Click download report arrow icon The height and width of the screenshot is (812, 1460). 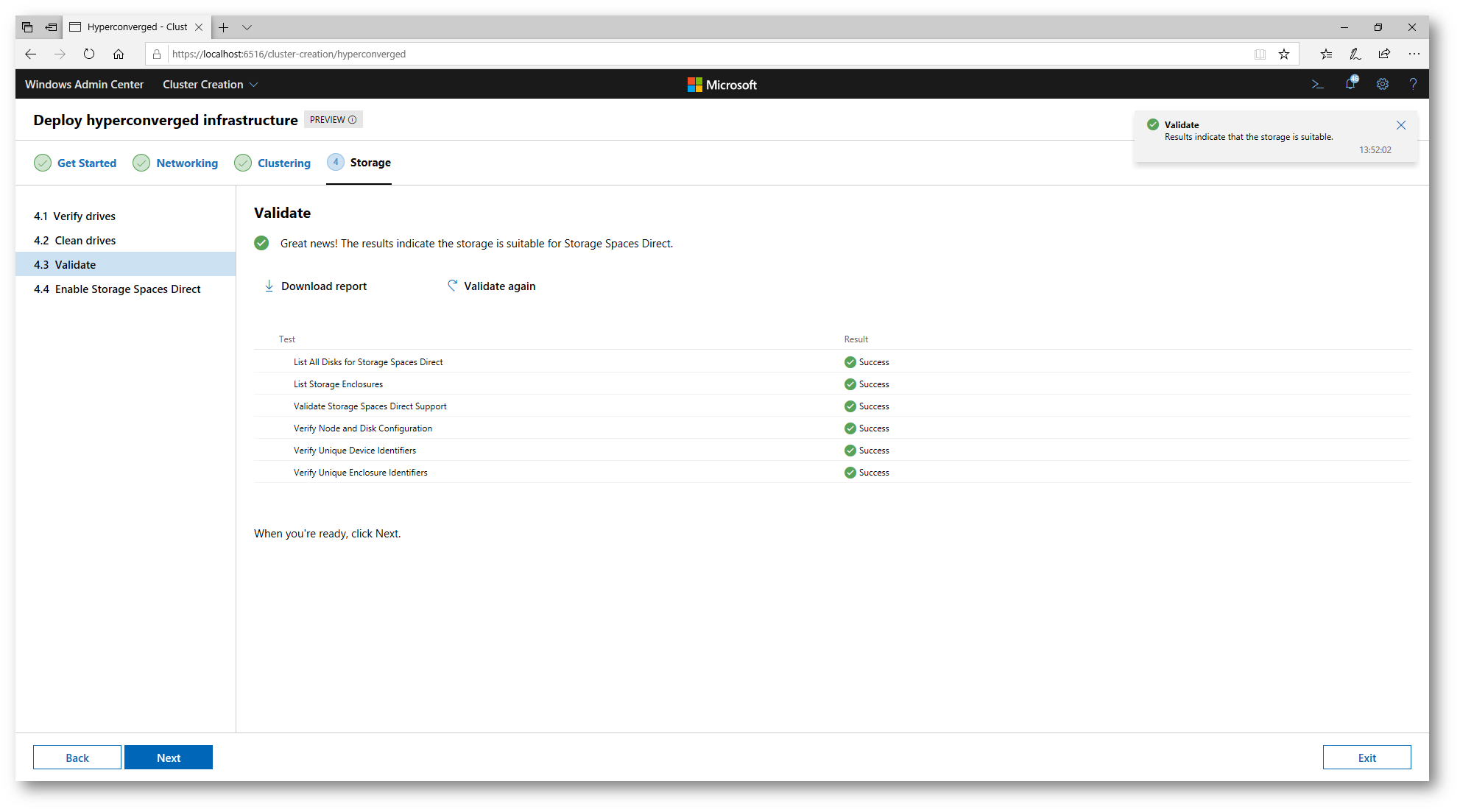(269, 286)
